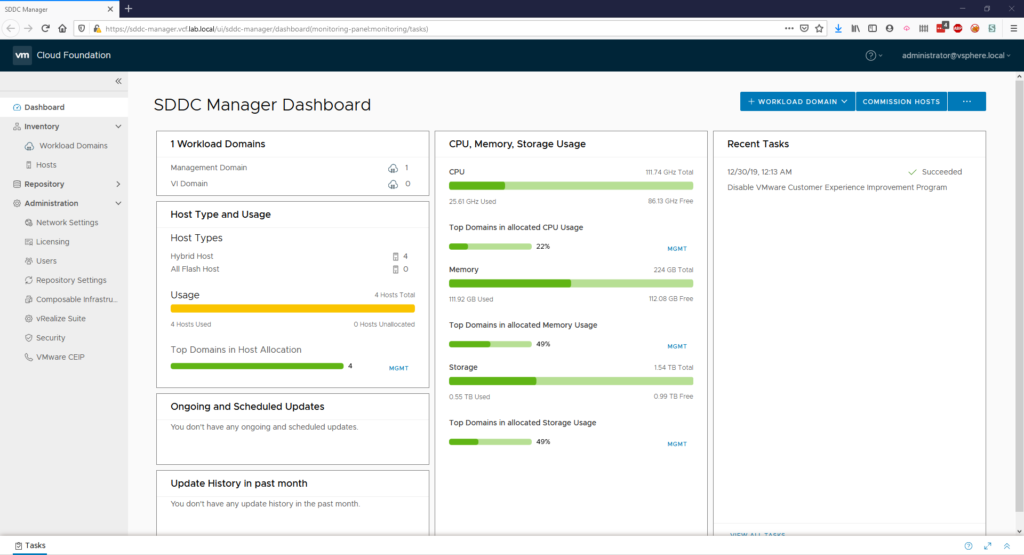Go back in browser history

10,29
